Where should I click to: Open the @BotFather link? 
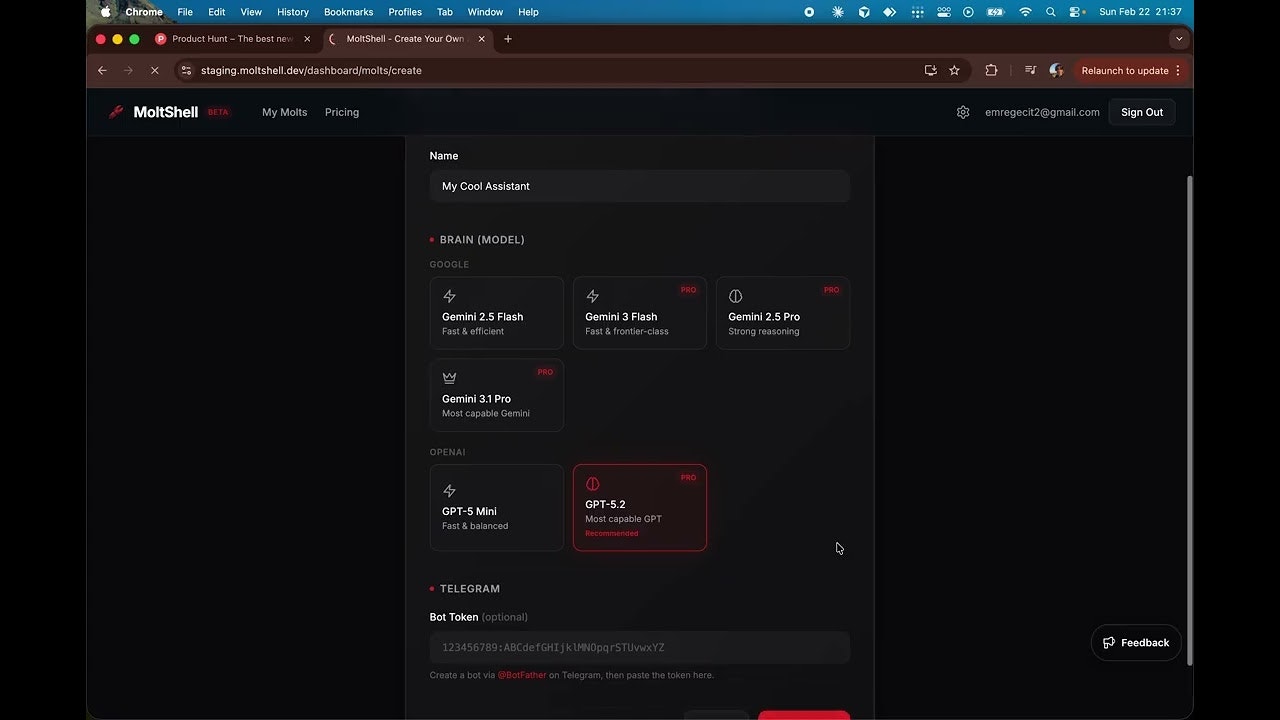522,675
